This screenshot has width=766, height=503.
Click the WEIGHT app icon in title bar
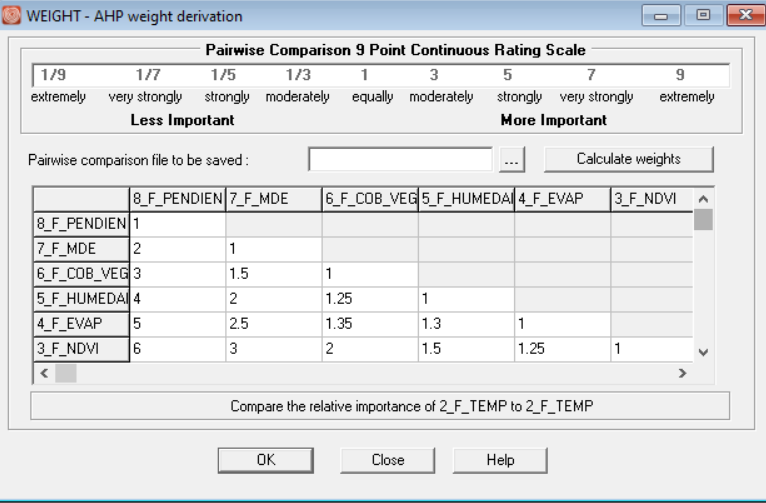[14, 17]
